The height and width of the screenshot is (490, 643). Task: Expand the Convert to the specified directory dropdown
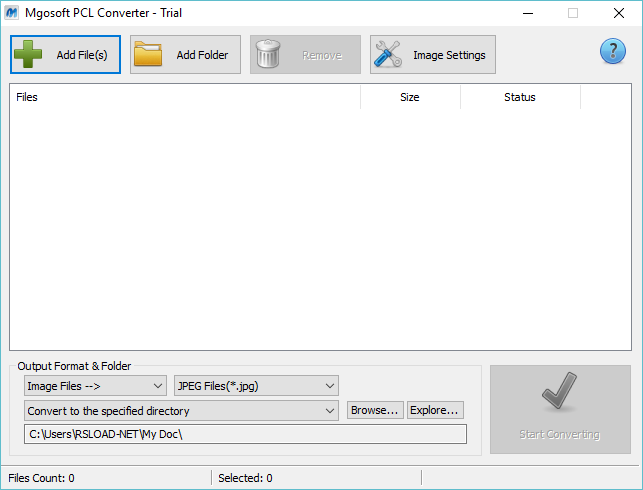click(x=181, y=411)
